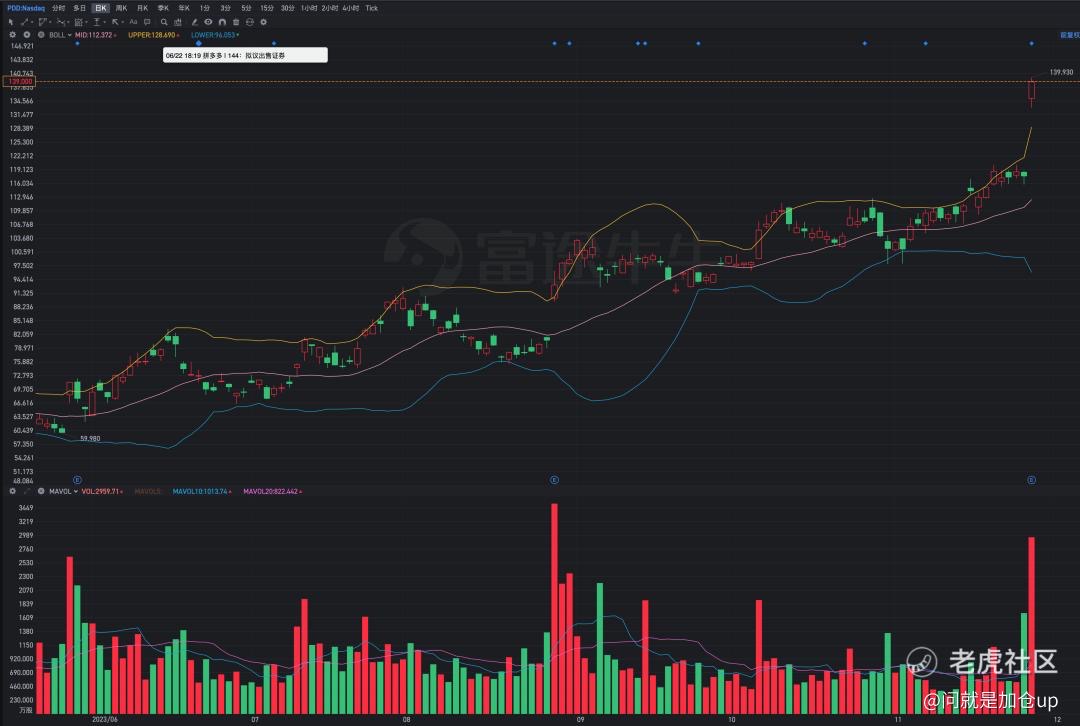Screen dimensions: 1080x726
Task: Open the MAVOL indicator dropdown
Action: point(61,491)
